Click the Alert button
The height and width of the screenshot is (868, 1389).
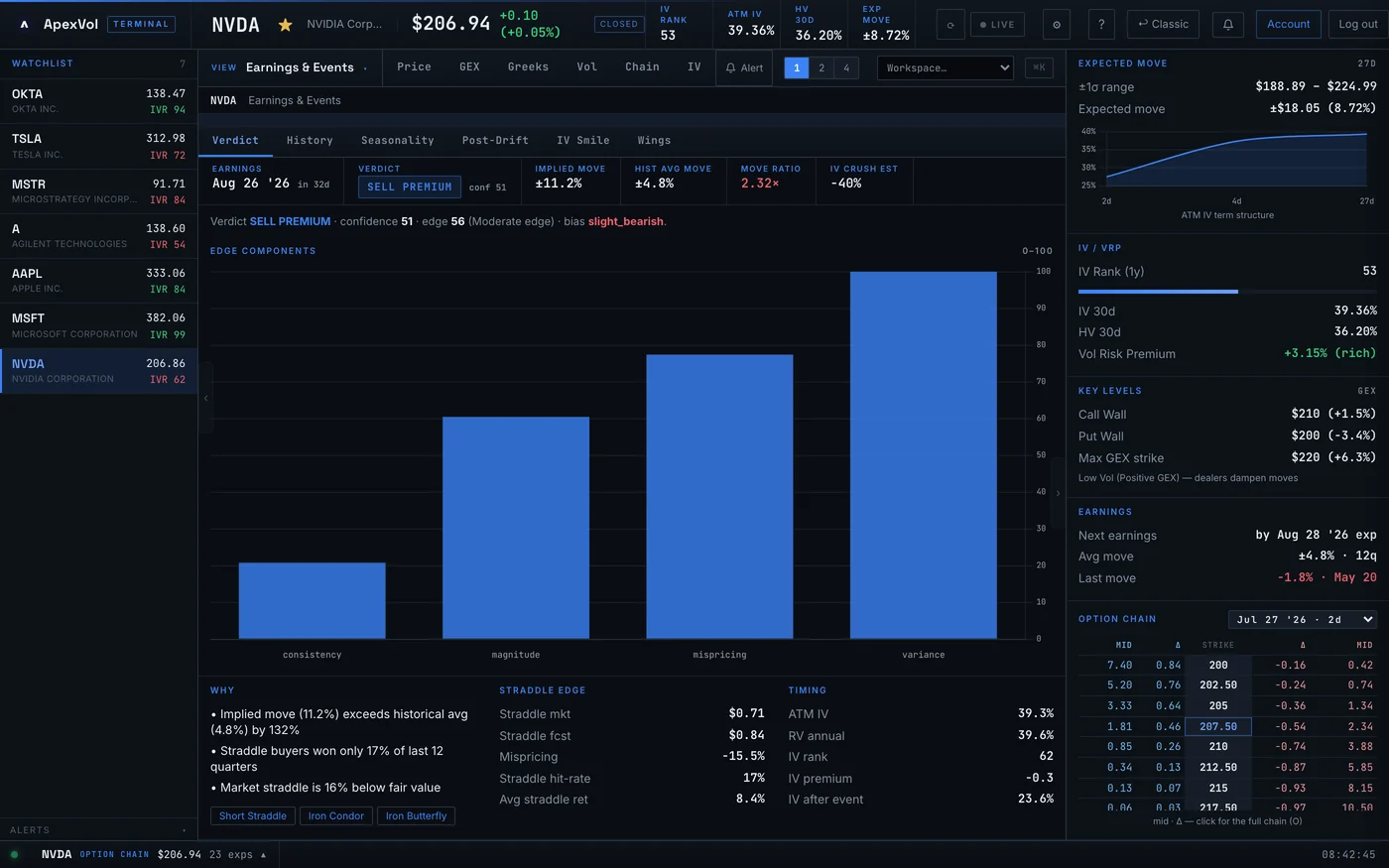tap(744, 67)
